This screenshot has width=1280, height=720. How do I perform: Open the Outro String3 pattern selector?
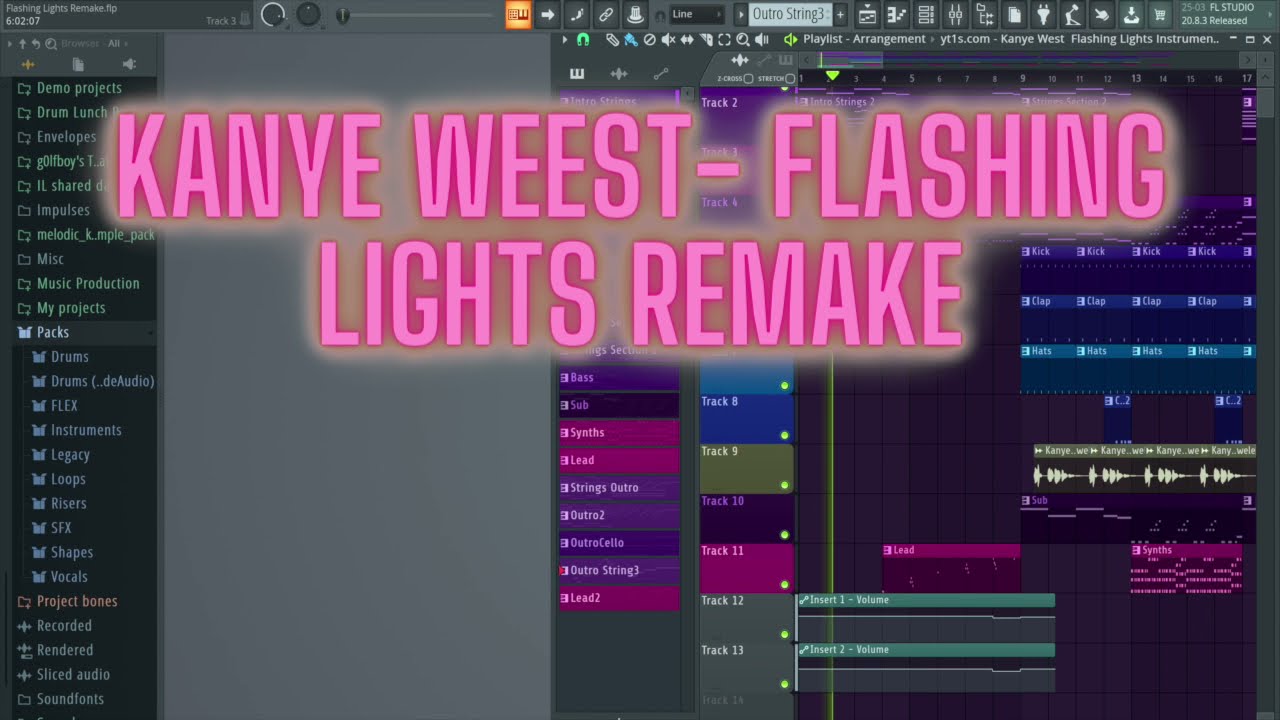[789, 14]
